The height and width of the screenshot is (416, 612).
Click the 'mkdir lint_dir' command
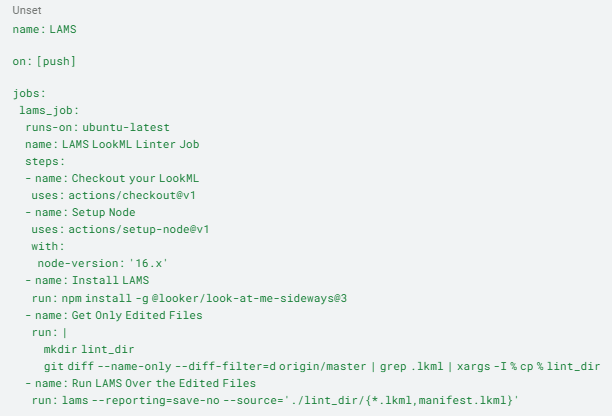tap(89, 349)
